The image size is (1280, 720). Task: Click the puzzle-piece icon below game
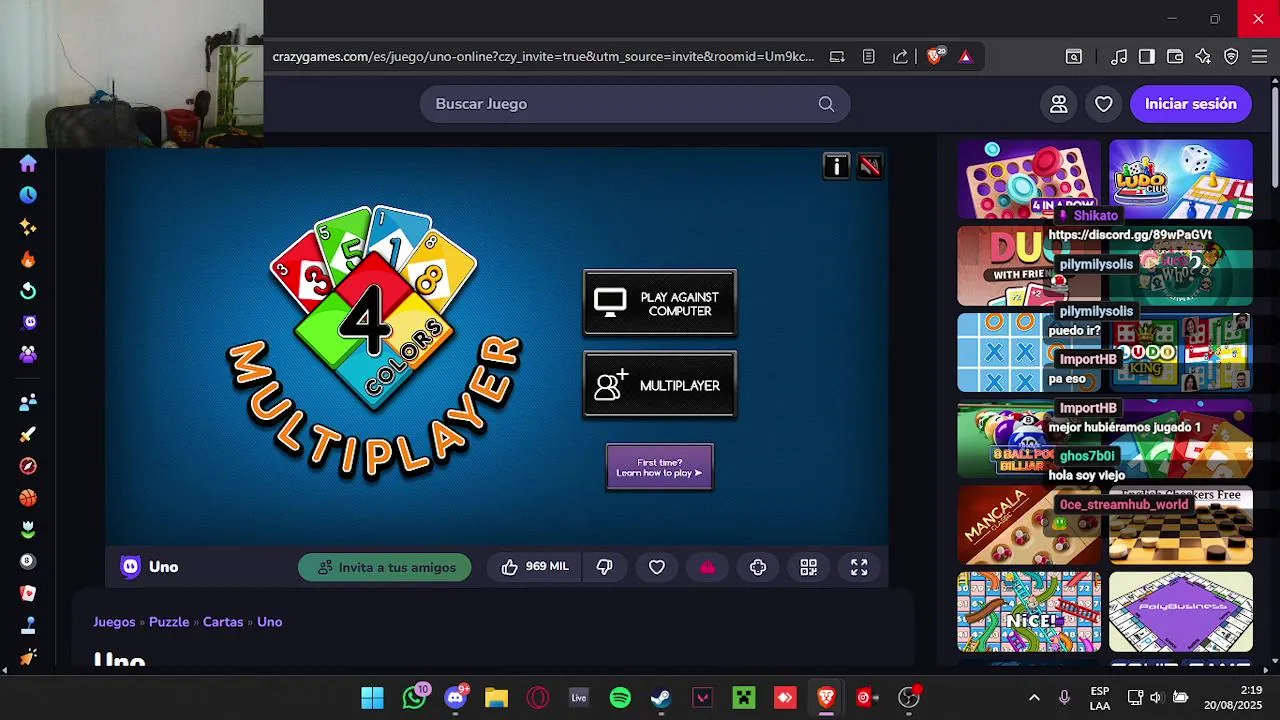(758, 567)
